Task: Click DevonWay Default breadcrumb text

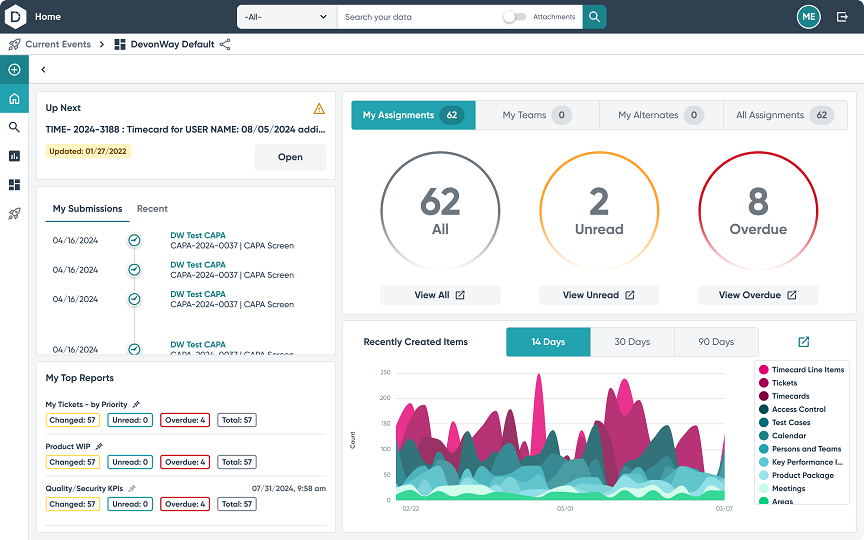Action: tap(172, 45)
